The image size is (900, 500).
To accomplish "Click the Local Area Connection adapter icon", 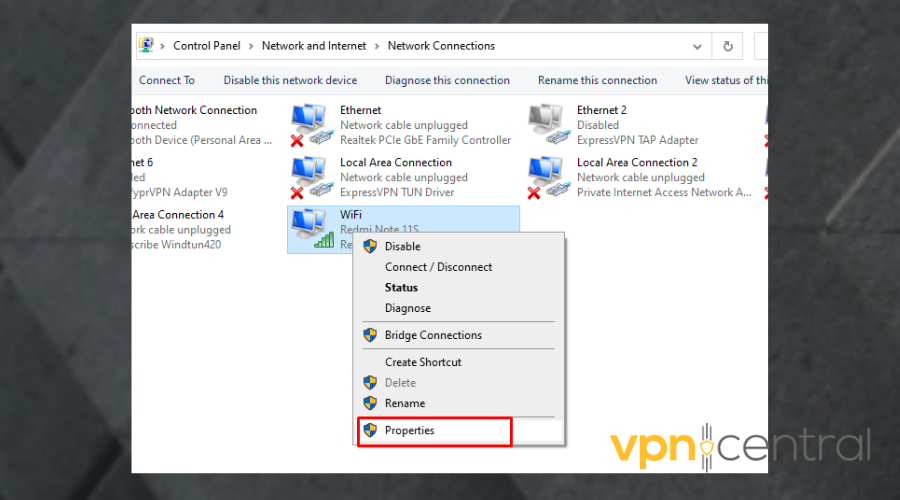I will coord(311,177).
